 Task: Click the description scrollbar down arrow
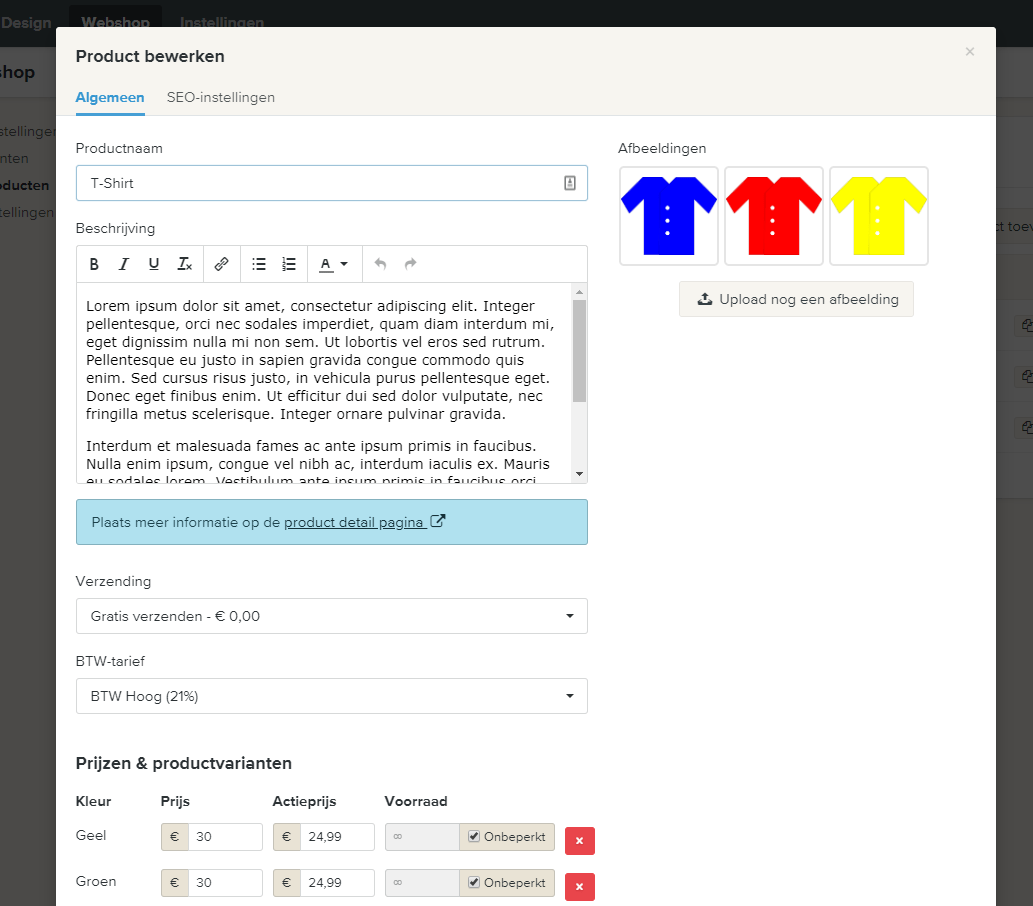580,474
